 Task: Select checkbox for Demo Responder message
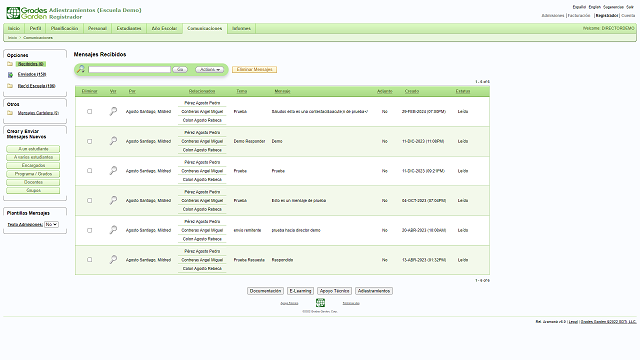point(89,141)
